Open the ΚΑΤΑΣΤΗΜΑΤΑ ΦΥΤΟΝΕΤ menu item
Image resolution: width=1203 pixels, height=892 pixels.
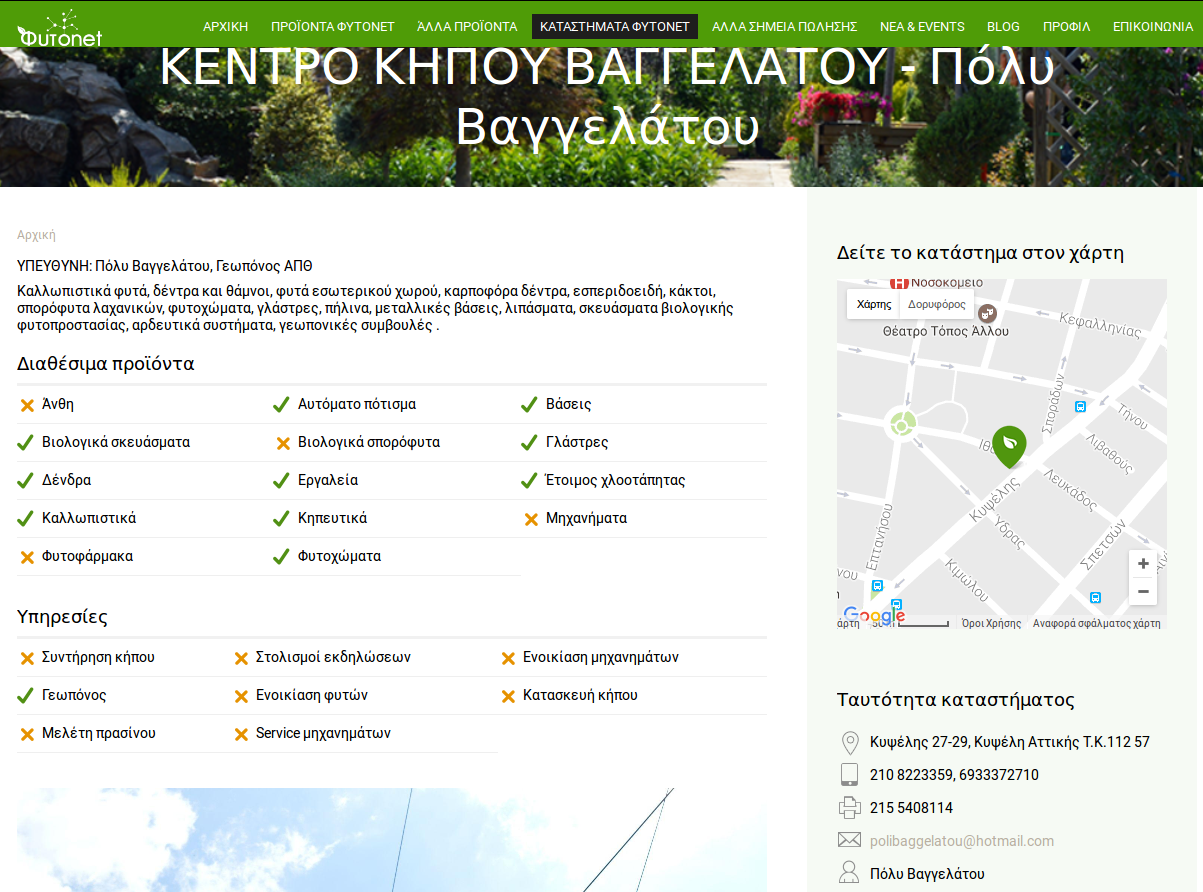tap(615, 27)
